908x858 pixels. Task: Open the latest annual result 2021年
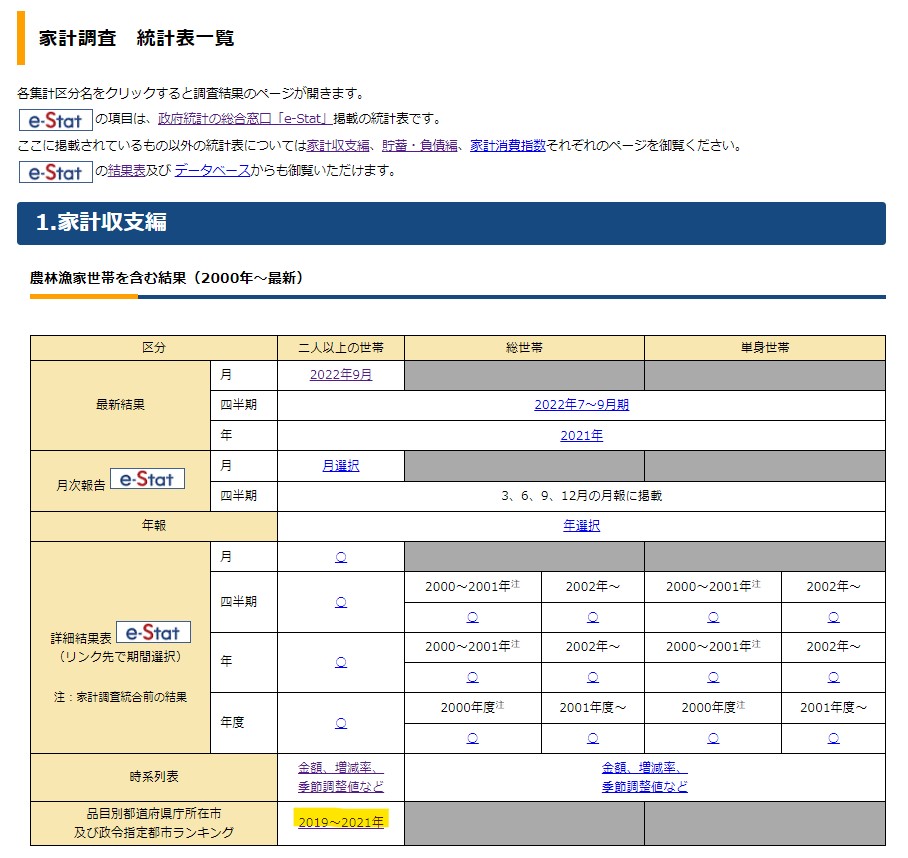(x=581, y=435)
